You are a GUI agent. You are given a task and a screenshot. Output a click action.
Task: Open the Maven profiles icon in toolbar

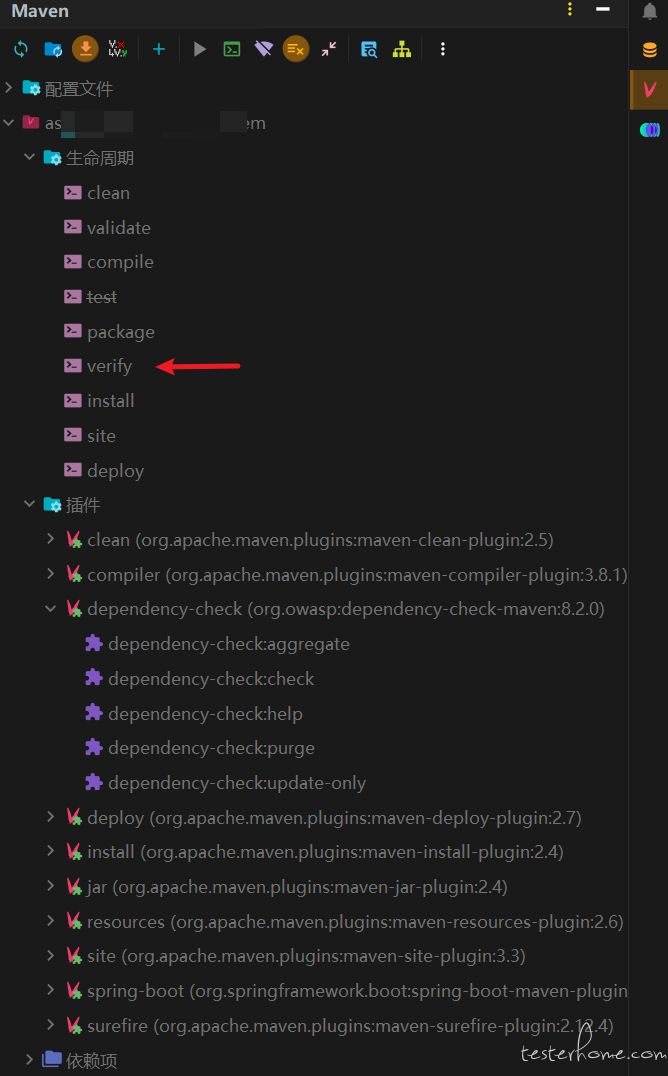point(117,49)
